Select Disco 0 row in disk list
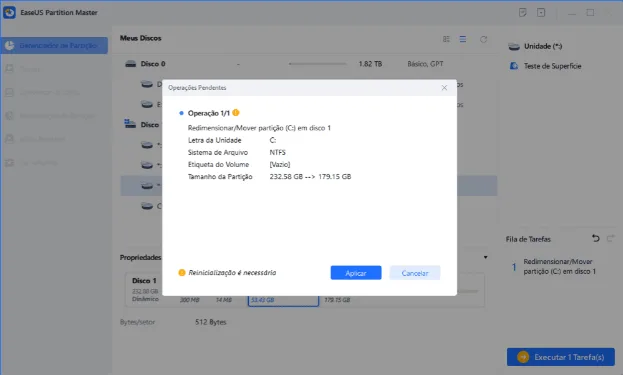Screen dimensions: 624x376 pos(308,64)
